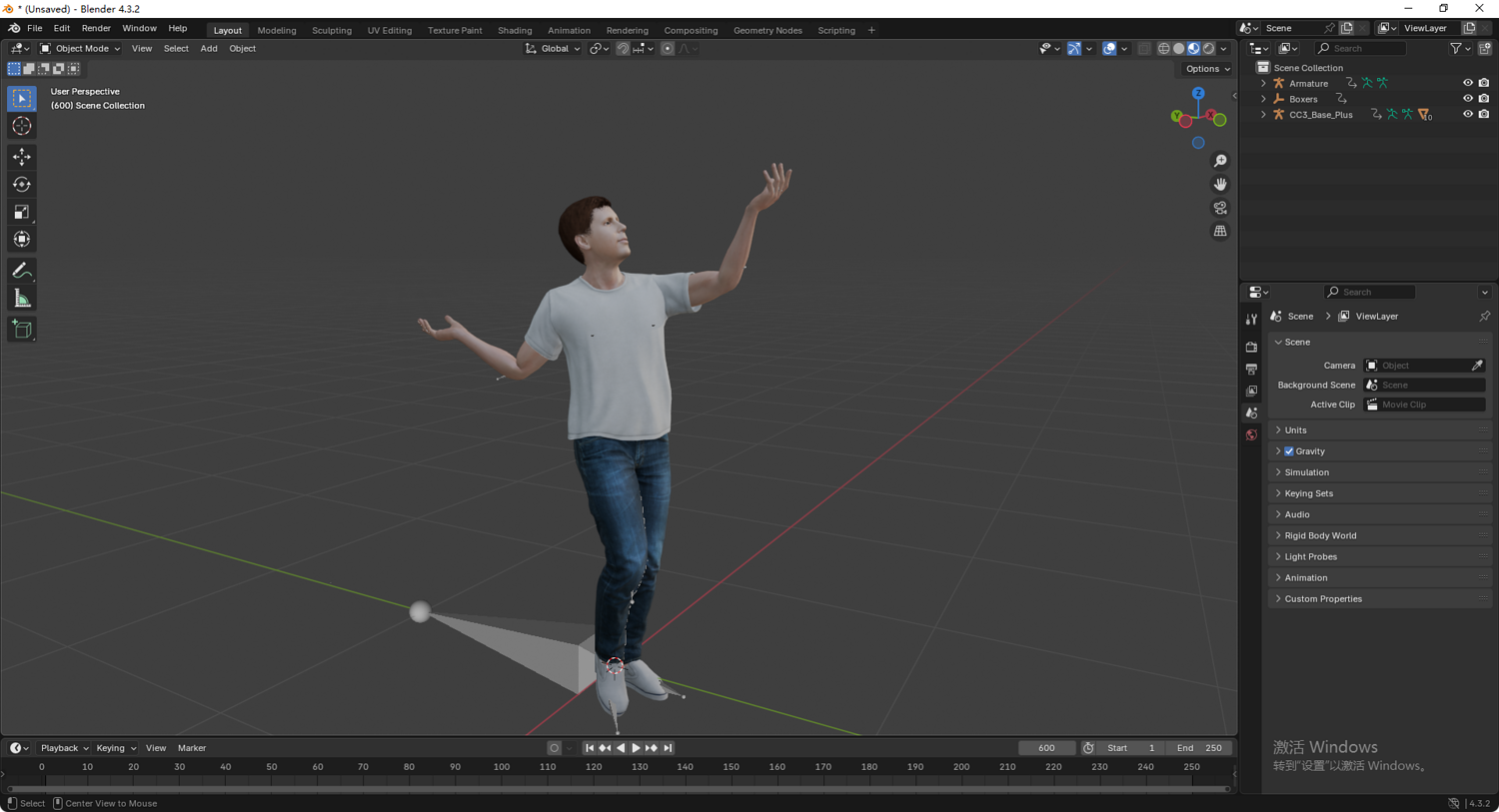Choose the combined Transform tool
This screenshot has width=1499, height=812.
[22, 240]
